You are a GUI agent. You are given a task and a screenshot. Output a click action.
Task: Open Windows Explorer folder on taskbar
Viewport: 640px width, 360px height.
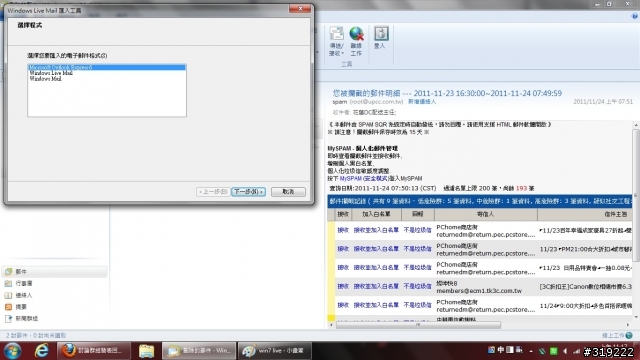[146, 351]
